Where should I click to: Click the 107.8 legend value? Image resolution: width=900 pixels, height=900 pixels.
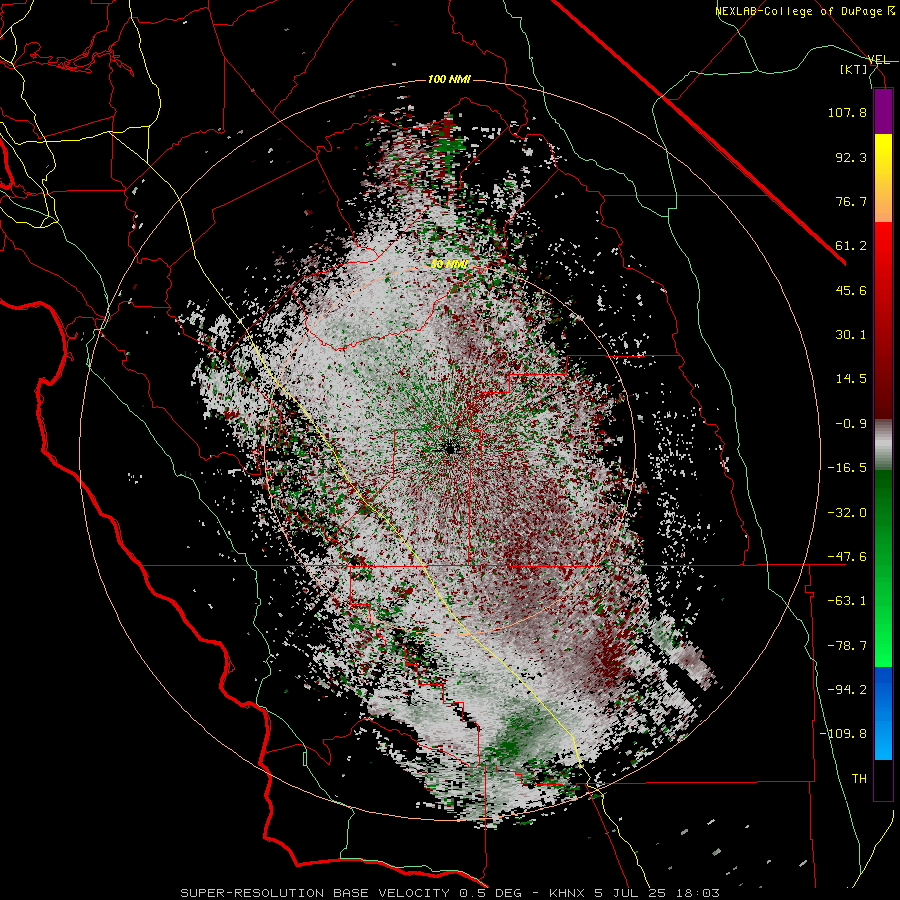847,112
